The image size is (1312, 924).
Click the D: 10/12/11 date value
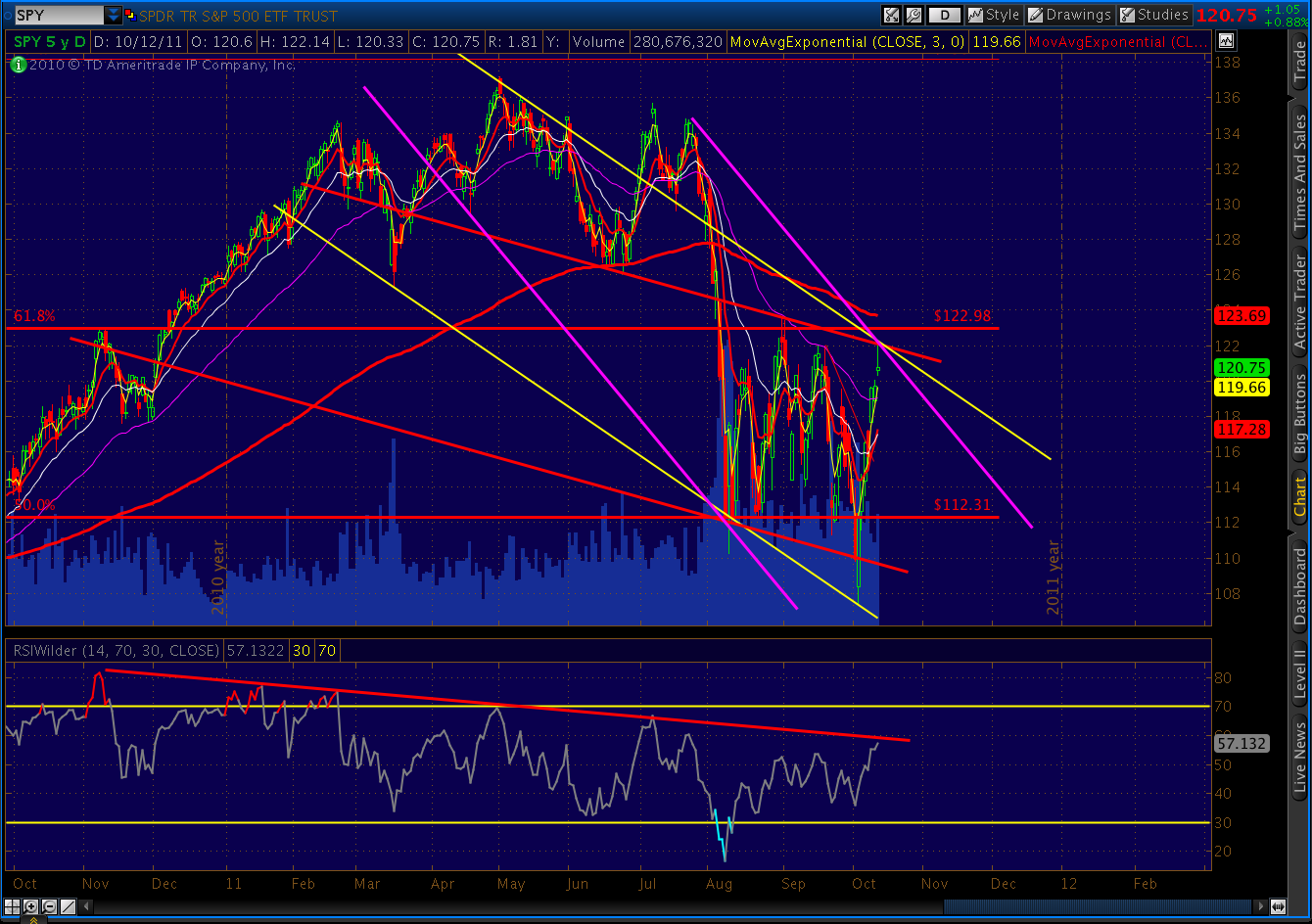click(x=138, y=42)
